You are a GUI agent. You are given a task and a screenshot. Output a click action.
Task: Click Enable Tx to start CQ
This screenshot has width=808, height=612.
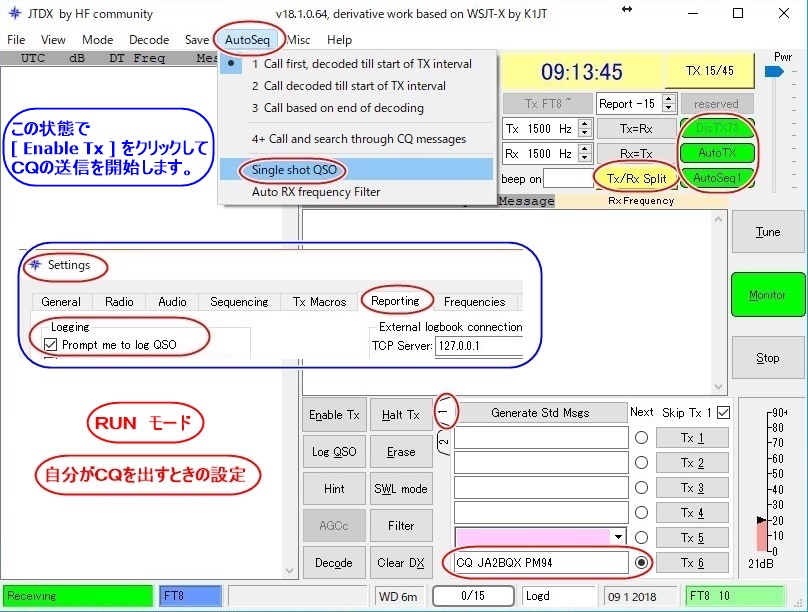coord(334,415)
